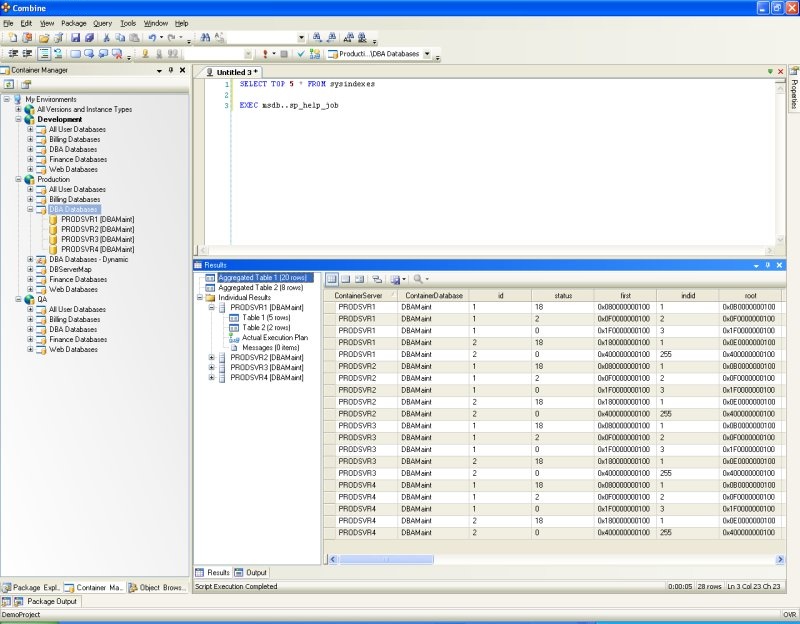Expand the PRODSVR2 [DBAMaint] results node

pyautogui.click(x=211, y=357)
